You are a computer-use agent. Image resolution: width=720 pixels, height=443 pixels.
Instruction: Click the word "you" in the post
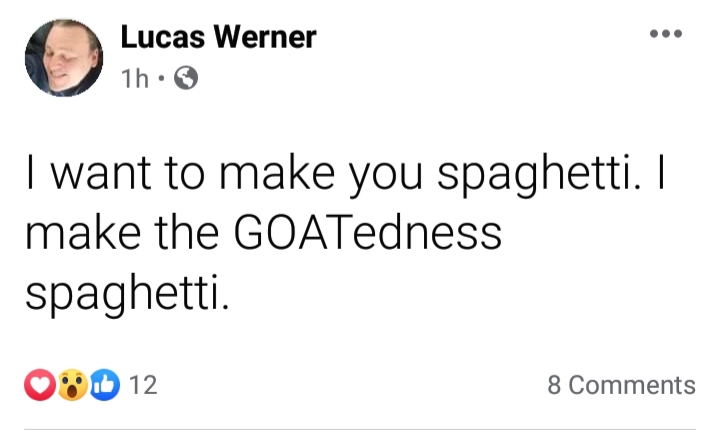(x=385, y=178)
